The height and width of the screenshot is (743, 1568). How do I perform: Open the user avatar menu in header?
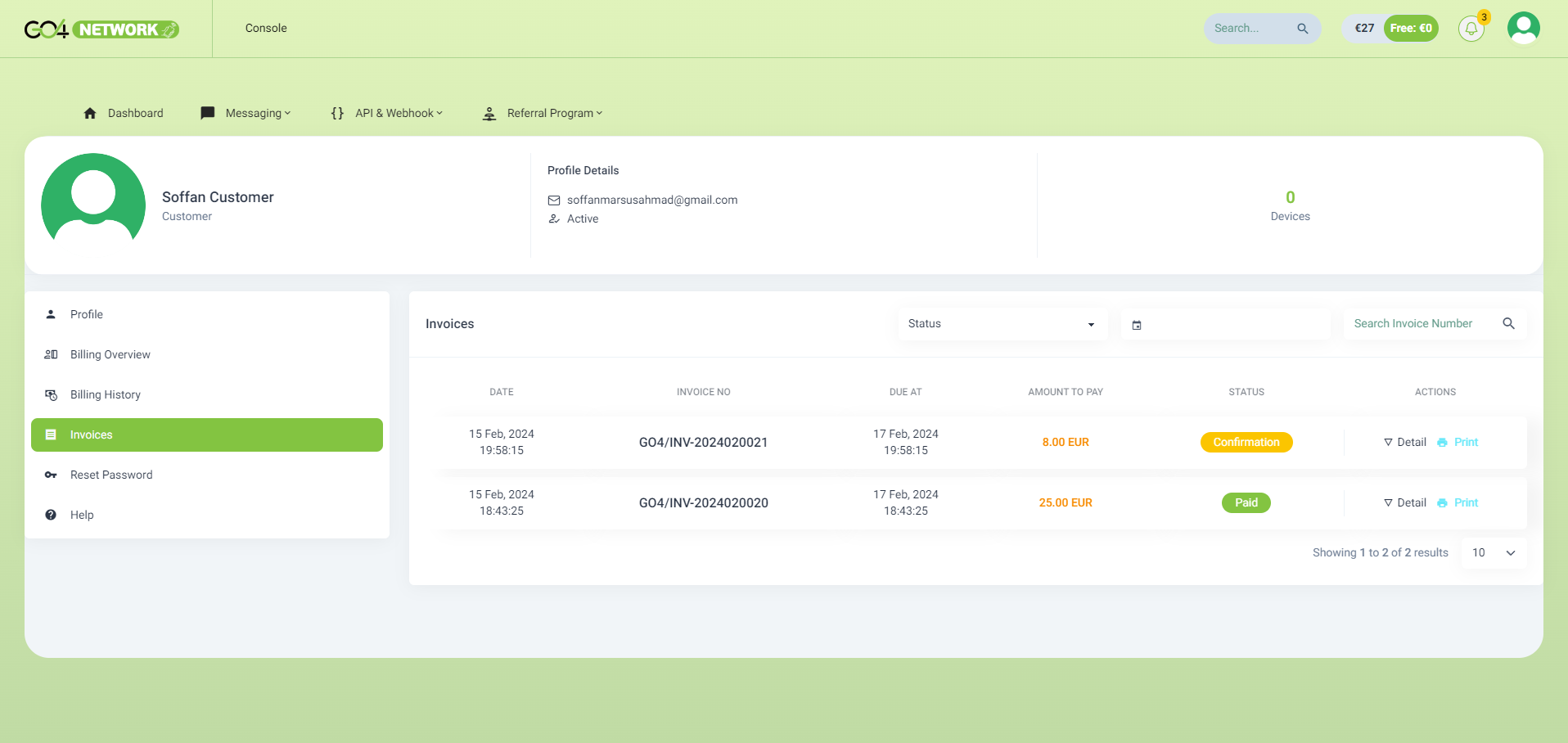[1523, 28]
